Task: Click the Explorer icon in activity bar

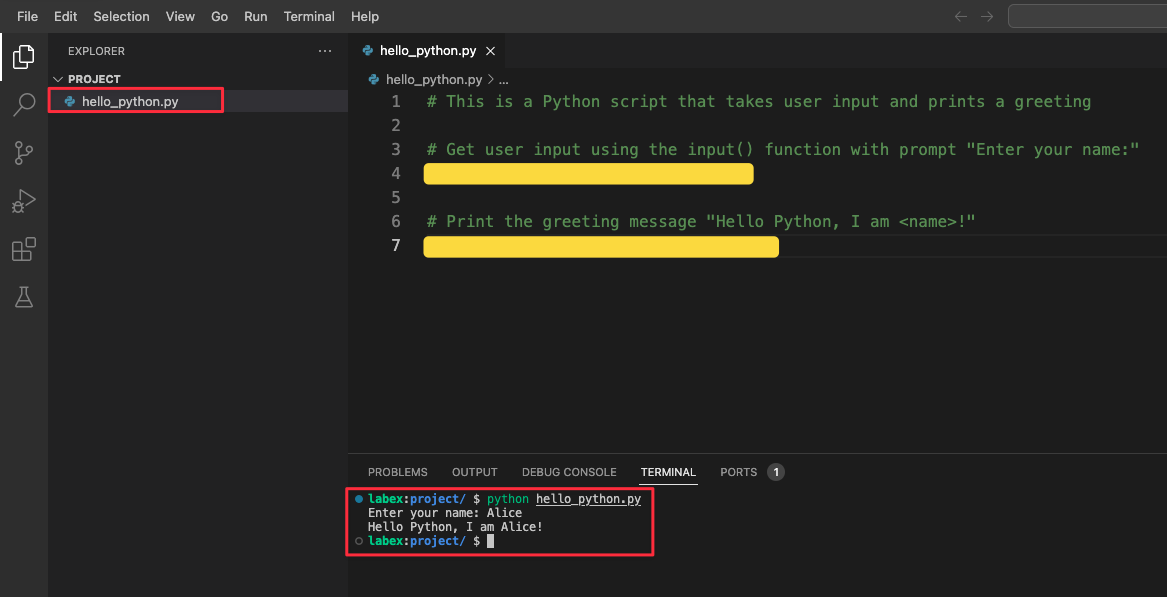Action: coord(23,56)
